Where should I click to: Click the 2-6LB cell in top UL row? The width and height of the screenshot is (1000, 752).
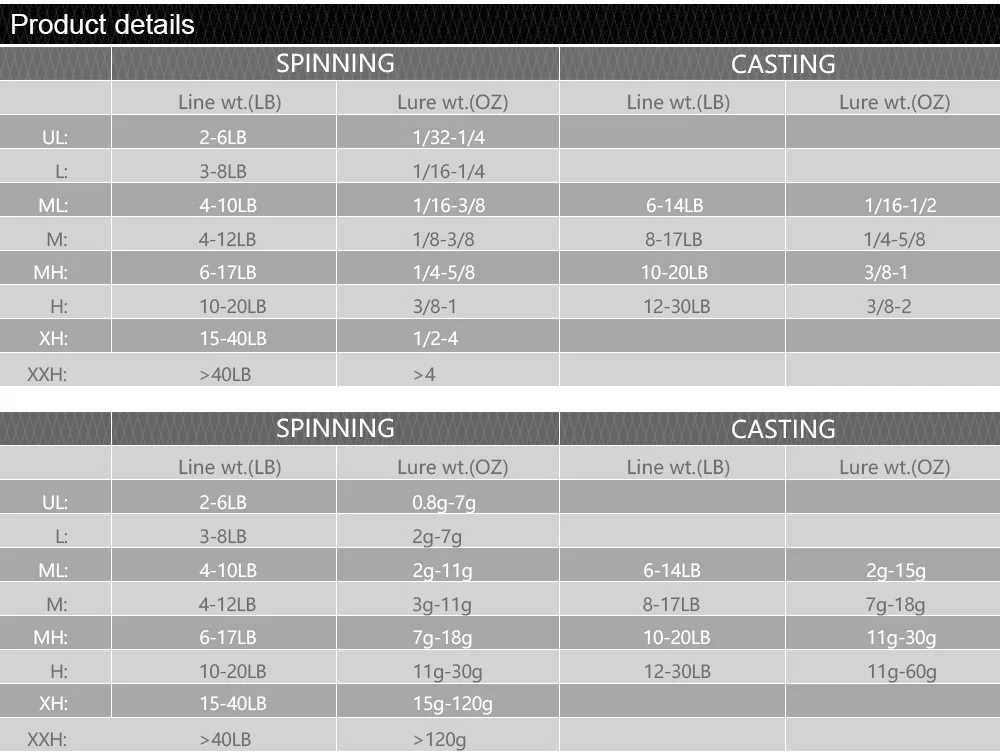(223, 137)
